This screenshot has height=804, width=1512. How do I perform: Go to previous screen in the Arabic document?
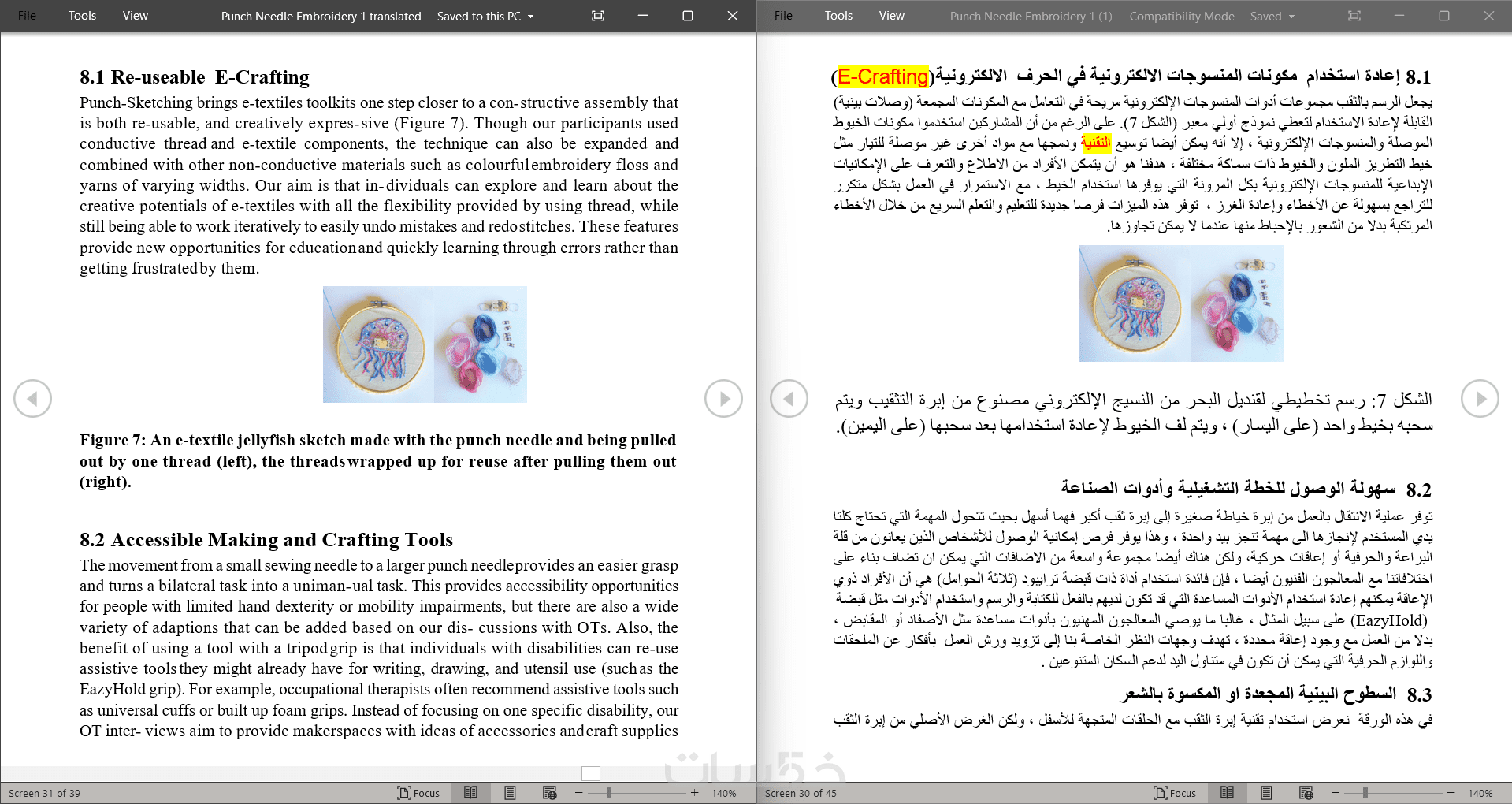pos(789,399)
